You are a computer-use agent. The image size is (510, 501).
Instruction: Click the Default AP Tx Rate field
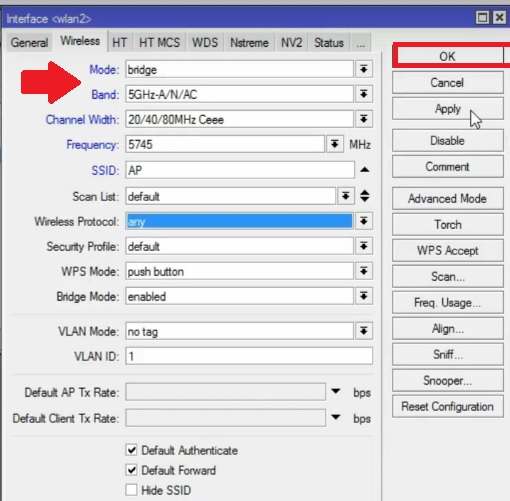226,392
